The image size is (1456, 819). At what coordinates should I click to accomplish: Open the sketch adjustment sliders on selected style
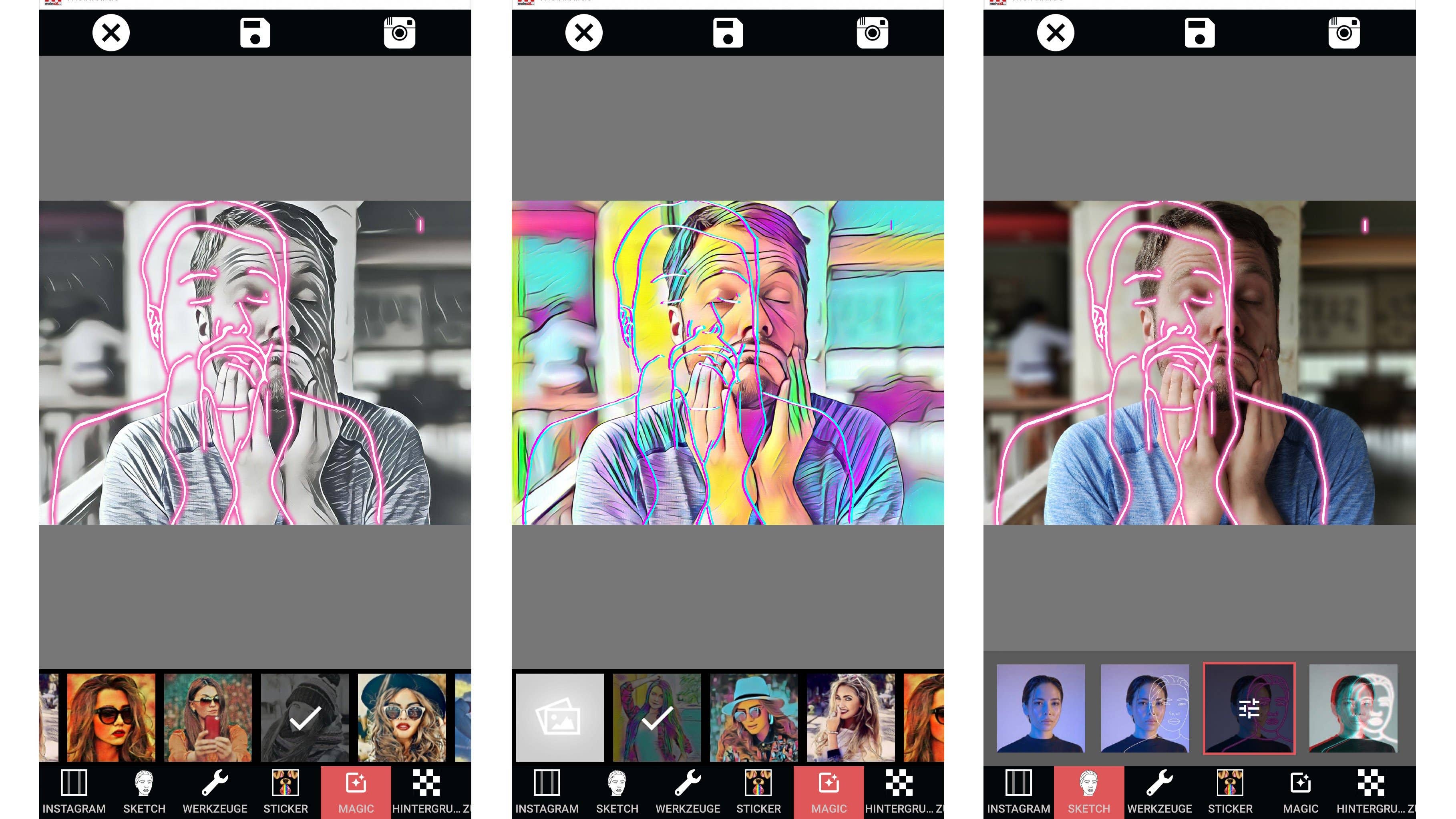(1248, 708)
